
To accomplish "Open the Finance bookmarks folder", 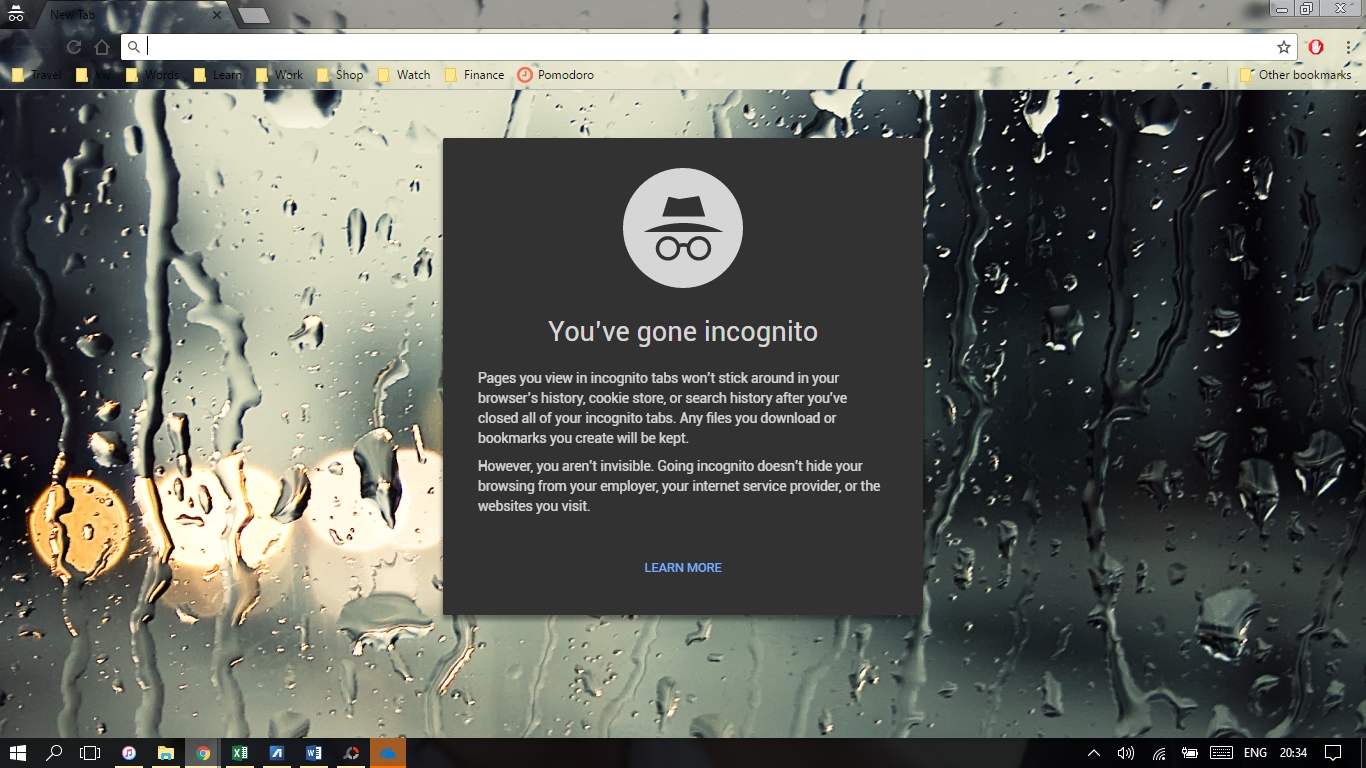I will [475, 75].
